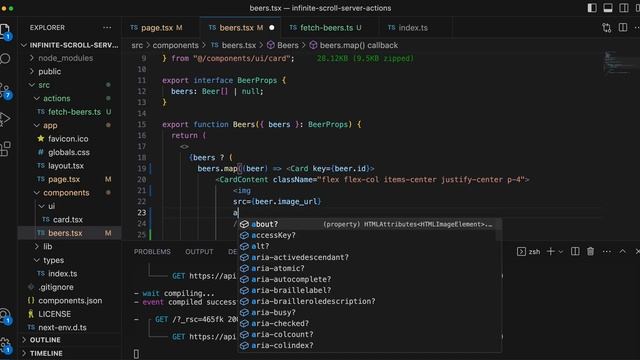Collapse types folder
The image size is (640, 360).
pyautogui.click(x=69, y=260)
